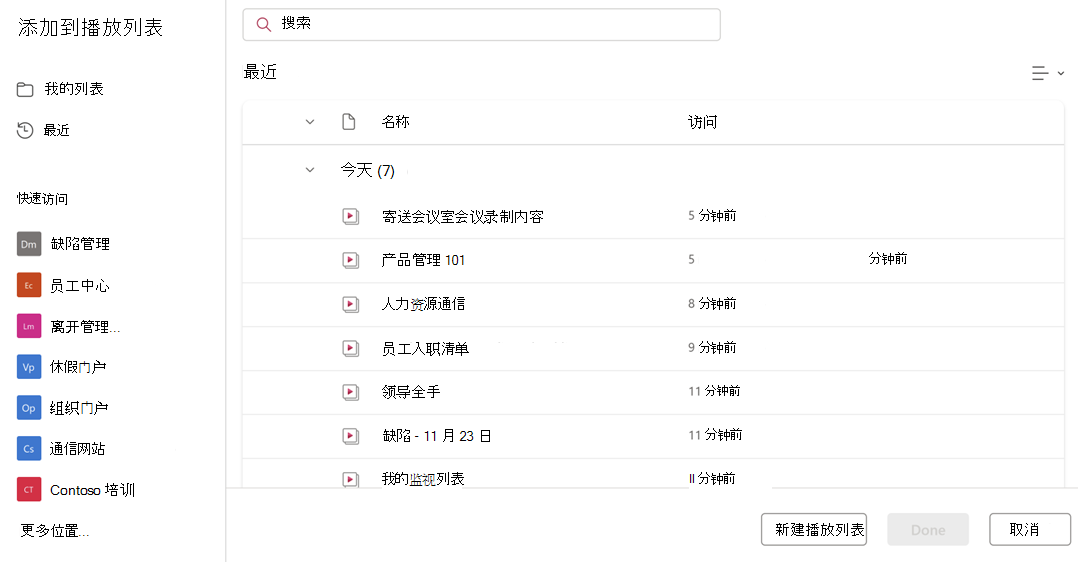
Task: Open the 缺陷管理 Dm site icon
Action: [x=29, y=244]
